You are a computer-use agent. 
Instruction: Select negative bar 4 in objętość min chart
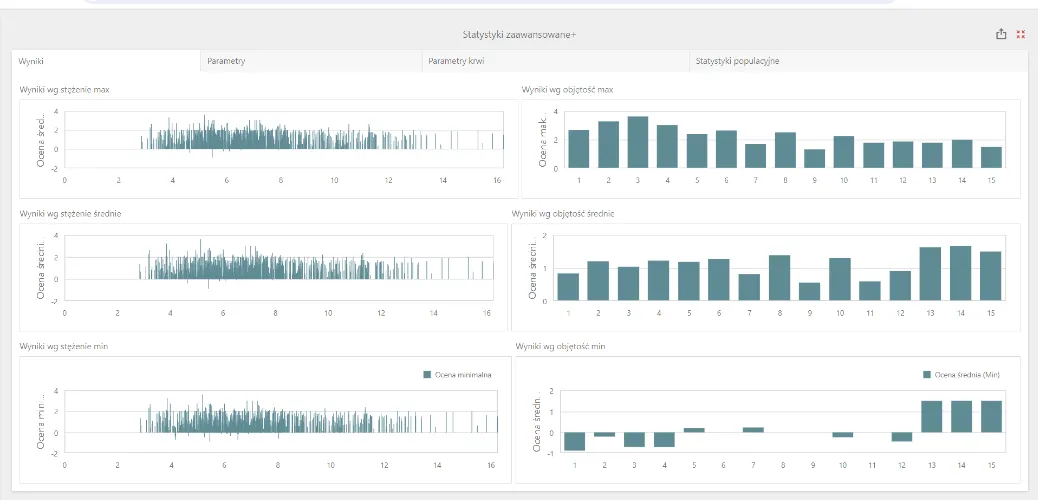tap(664, 440)
